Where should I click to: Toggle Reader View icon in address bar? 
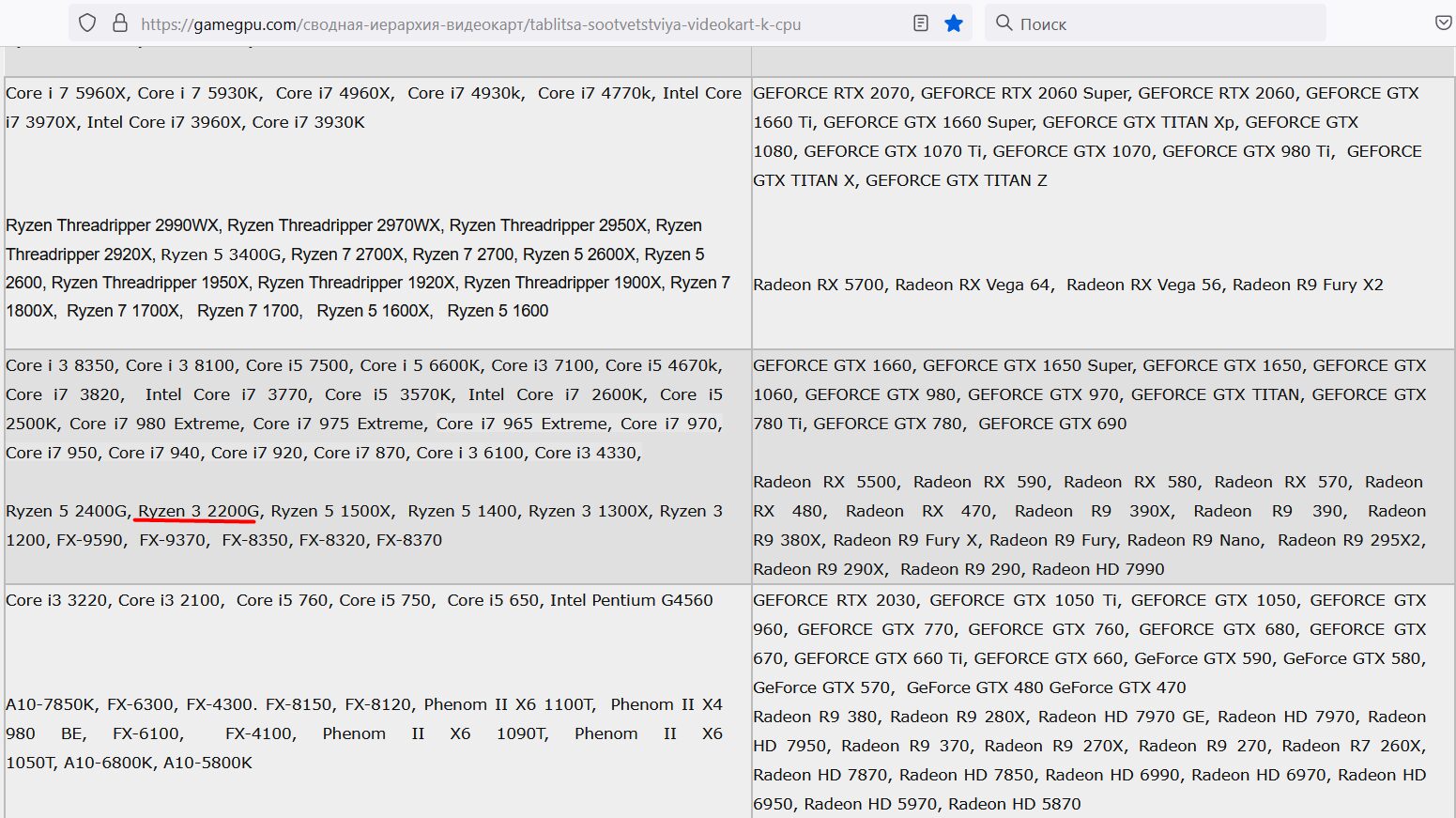pos(921,23)
